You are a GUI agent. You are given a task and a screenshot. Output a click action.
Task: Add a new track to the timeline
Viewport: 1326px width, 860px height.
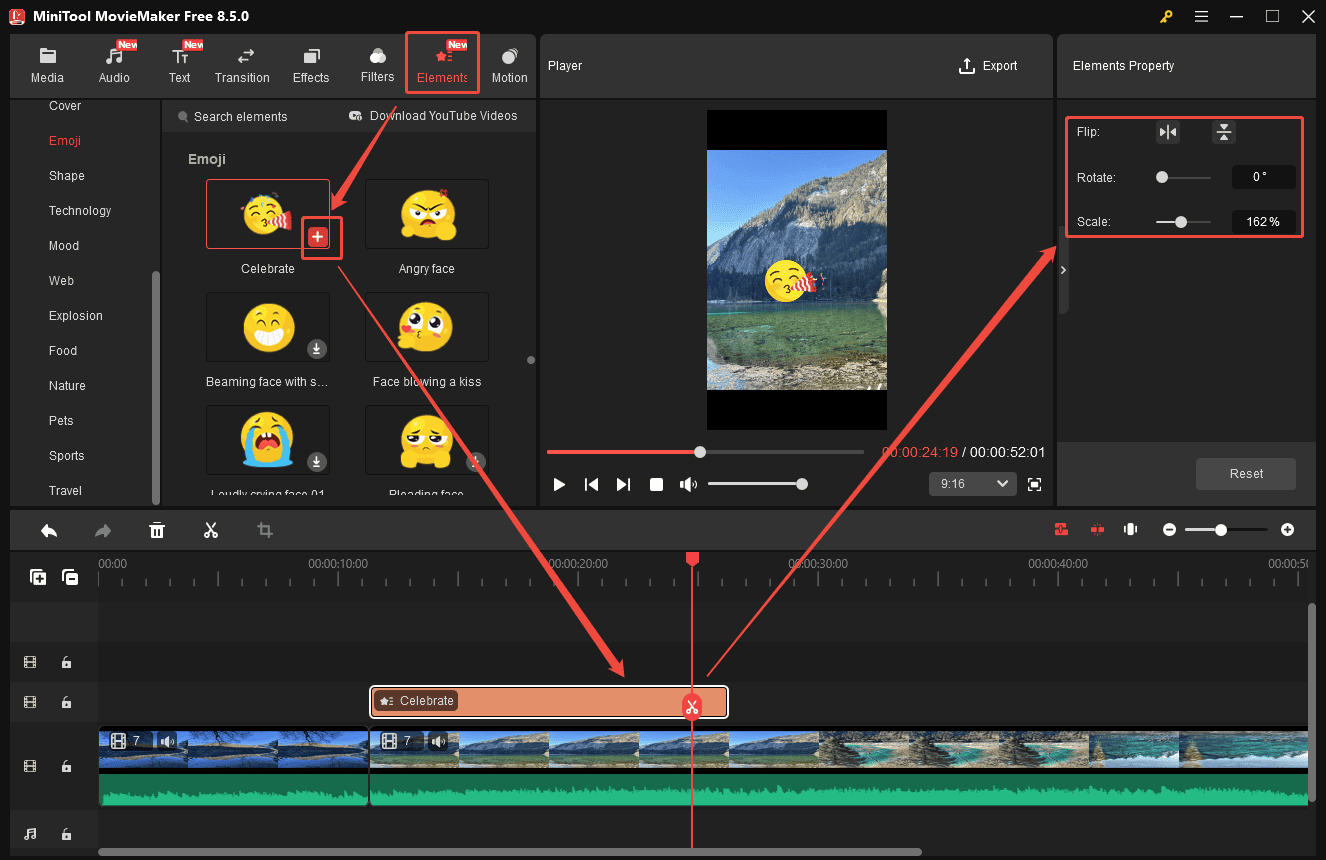(38, 577)
